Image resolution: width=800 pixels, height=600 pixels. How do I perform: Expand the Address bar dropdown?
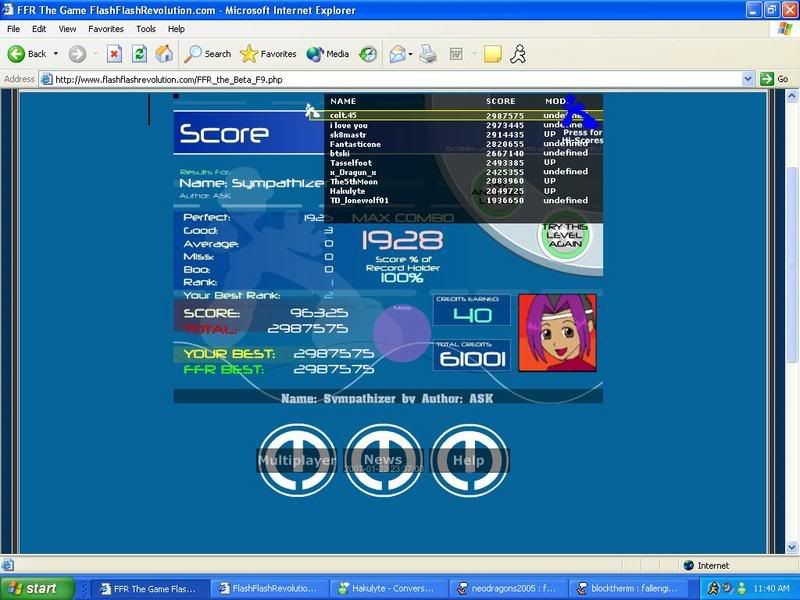tap(748, 79)
